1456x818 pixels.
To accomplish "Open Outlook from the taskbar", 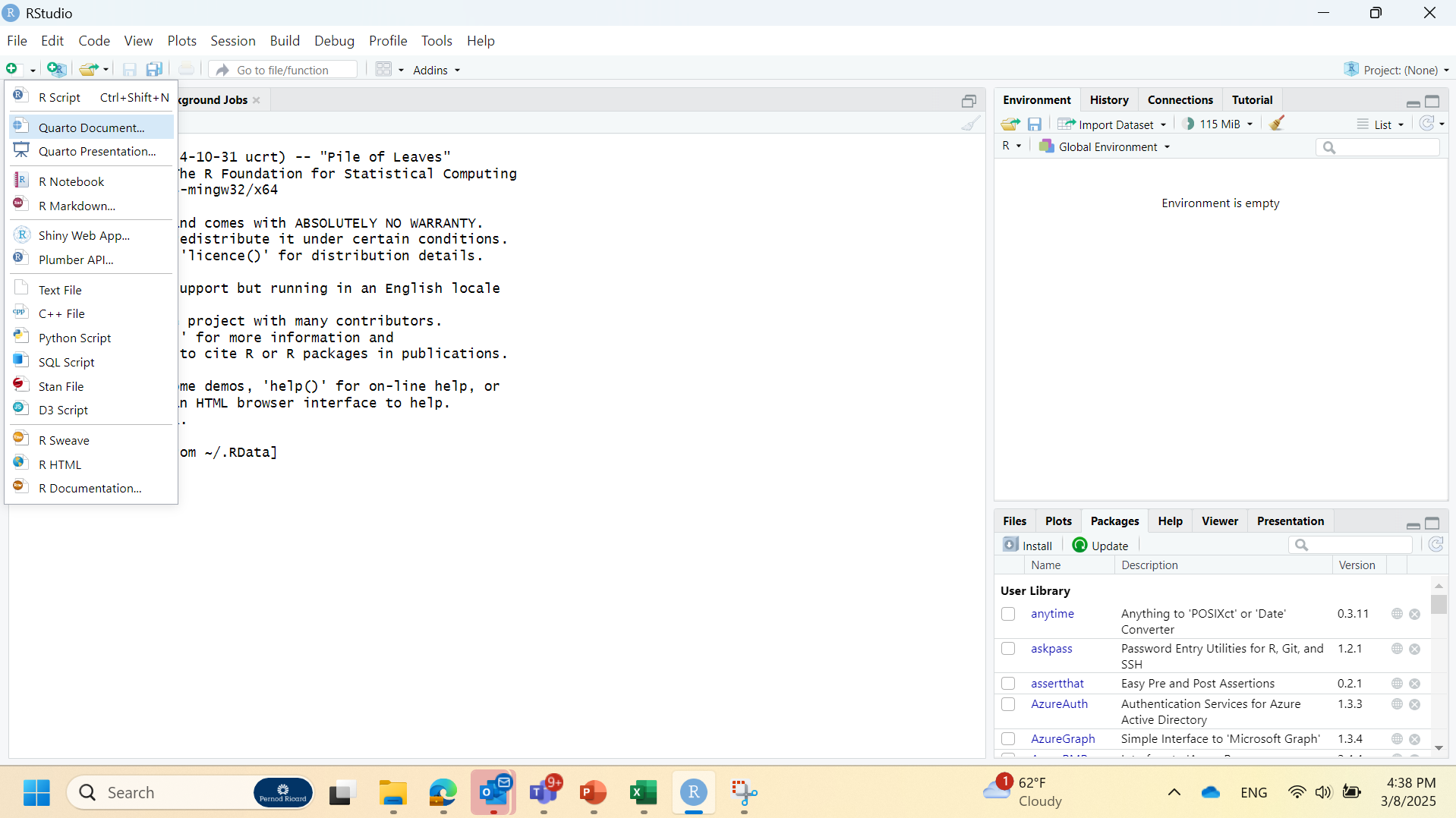I will pos(493,793).
